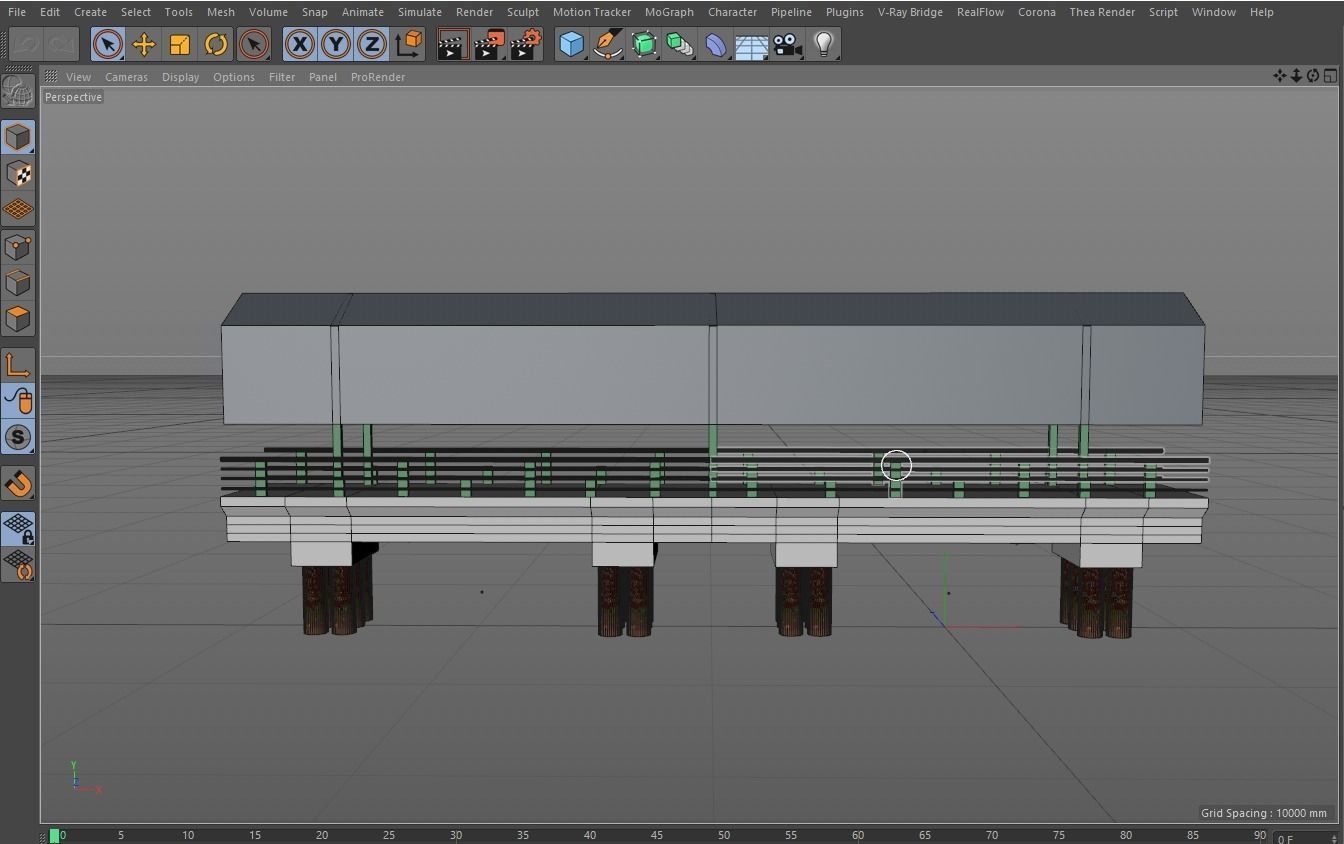Open the Mesh menu
The width and height of the screenshot is (1344, 844).
tap(220, 12)
